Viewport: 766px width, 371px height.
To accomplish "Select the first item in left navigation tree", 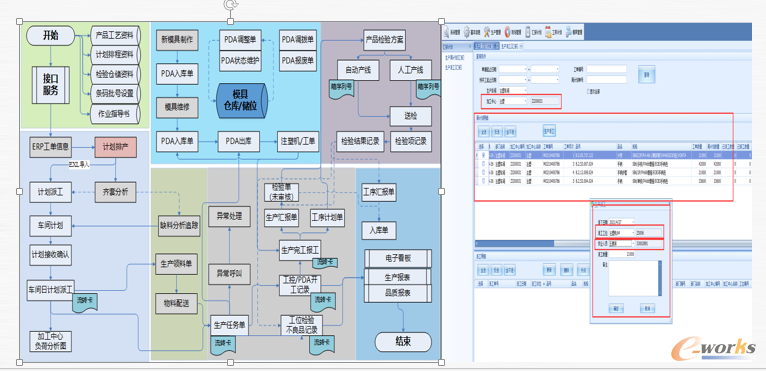I will [x=454, y=57].
